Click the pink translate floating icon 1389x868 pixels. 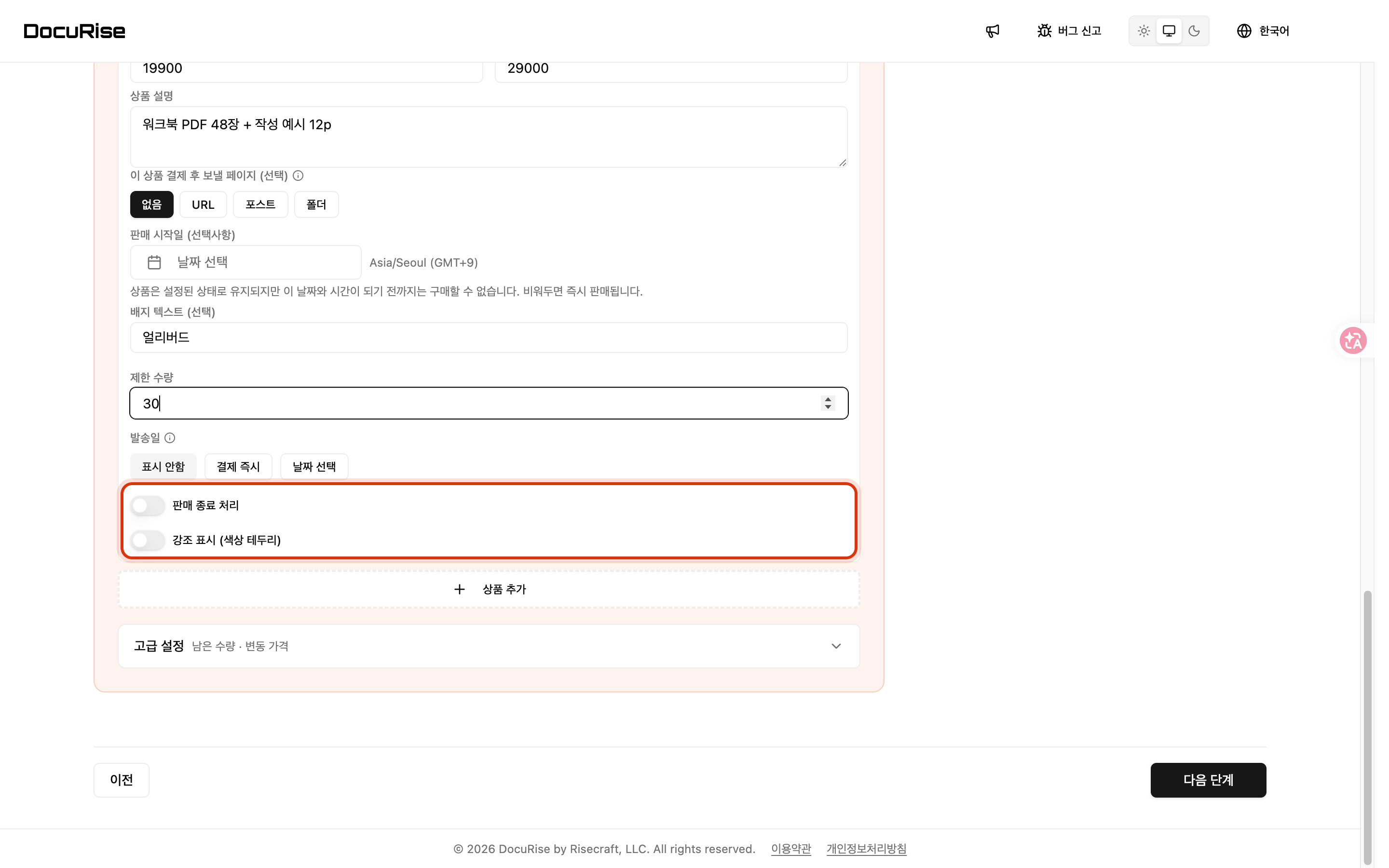1353,340
